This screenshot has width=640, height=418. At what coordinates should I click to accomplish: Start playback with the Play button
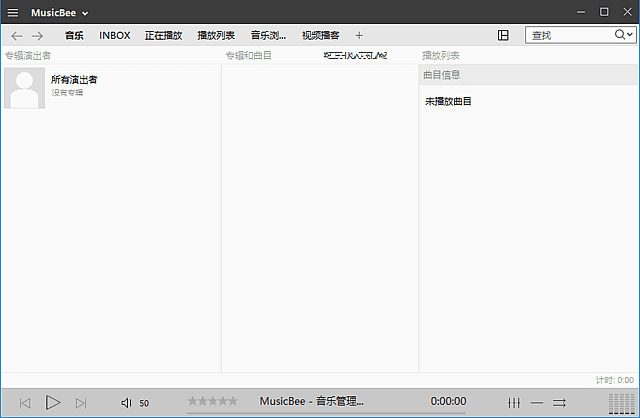tap(53, 402)
